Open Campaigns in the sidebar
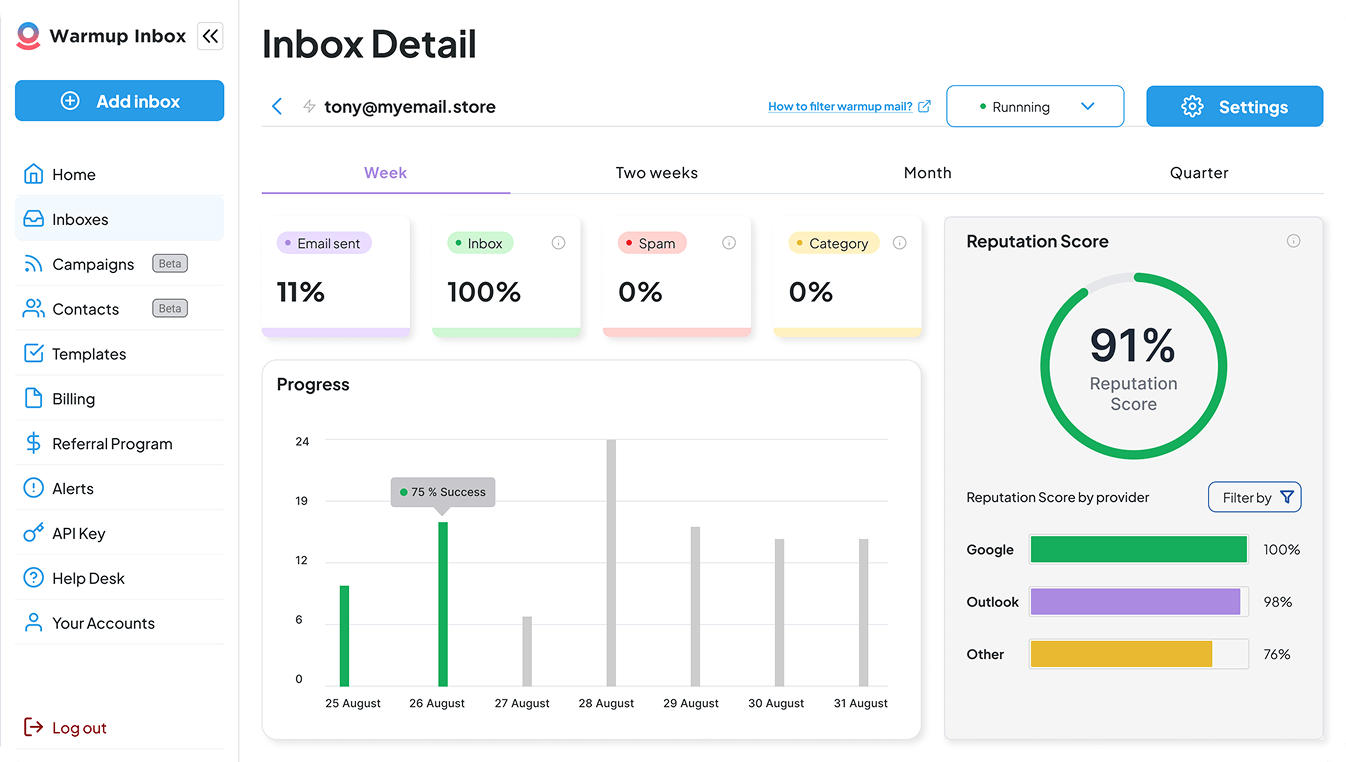Image resolution: width=1346 pixels, height=762 pixels. point(93,264)
